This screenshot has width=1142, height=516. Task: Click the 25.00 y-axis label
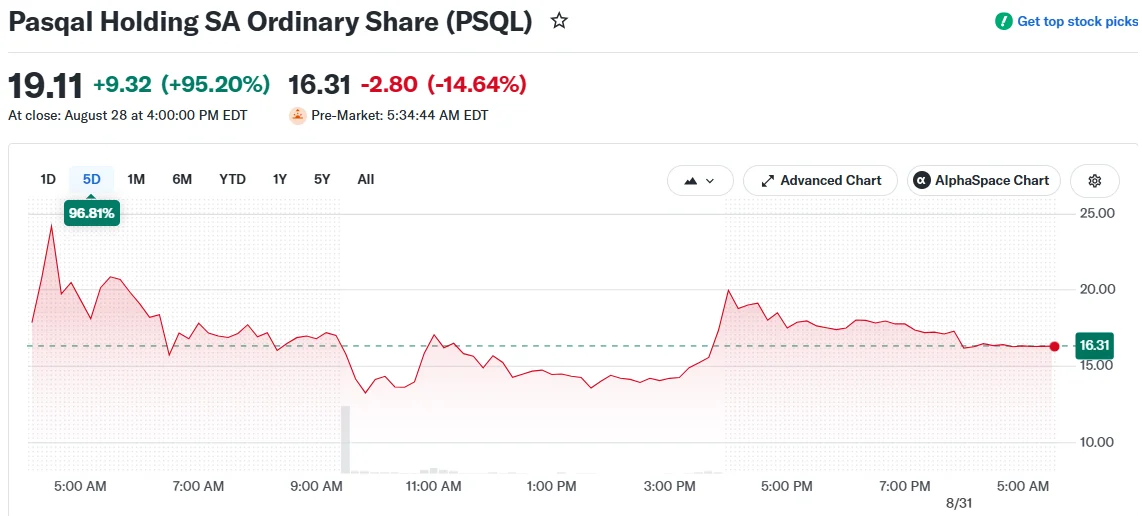(1097, 214)
